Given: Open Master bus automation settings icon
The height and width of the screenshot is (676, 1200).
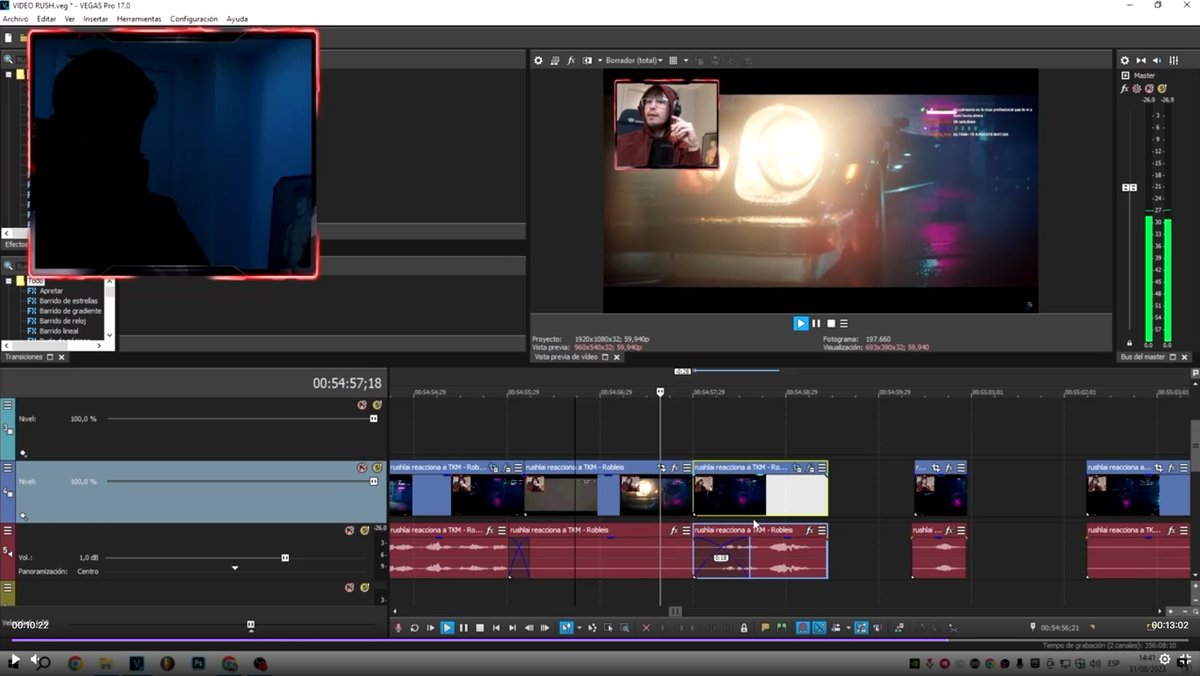Looking at the screenshot, I should pyautogui.click(x=1137, y=89).
